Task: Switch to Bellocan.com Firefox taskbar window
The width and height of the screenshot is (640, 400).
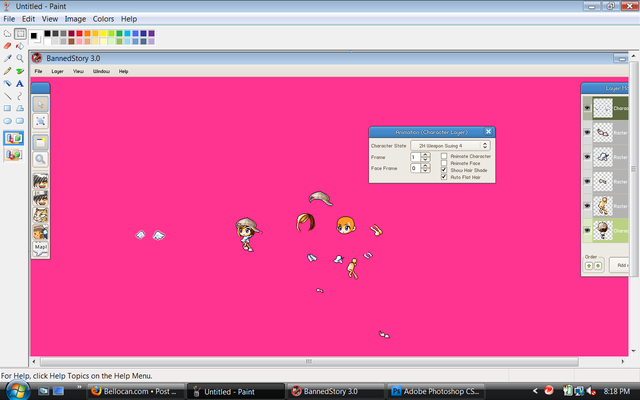Action: pyautogui.click(x=135, y=391)
